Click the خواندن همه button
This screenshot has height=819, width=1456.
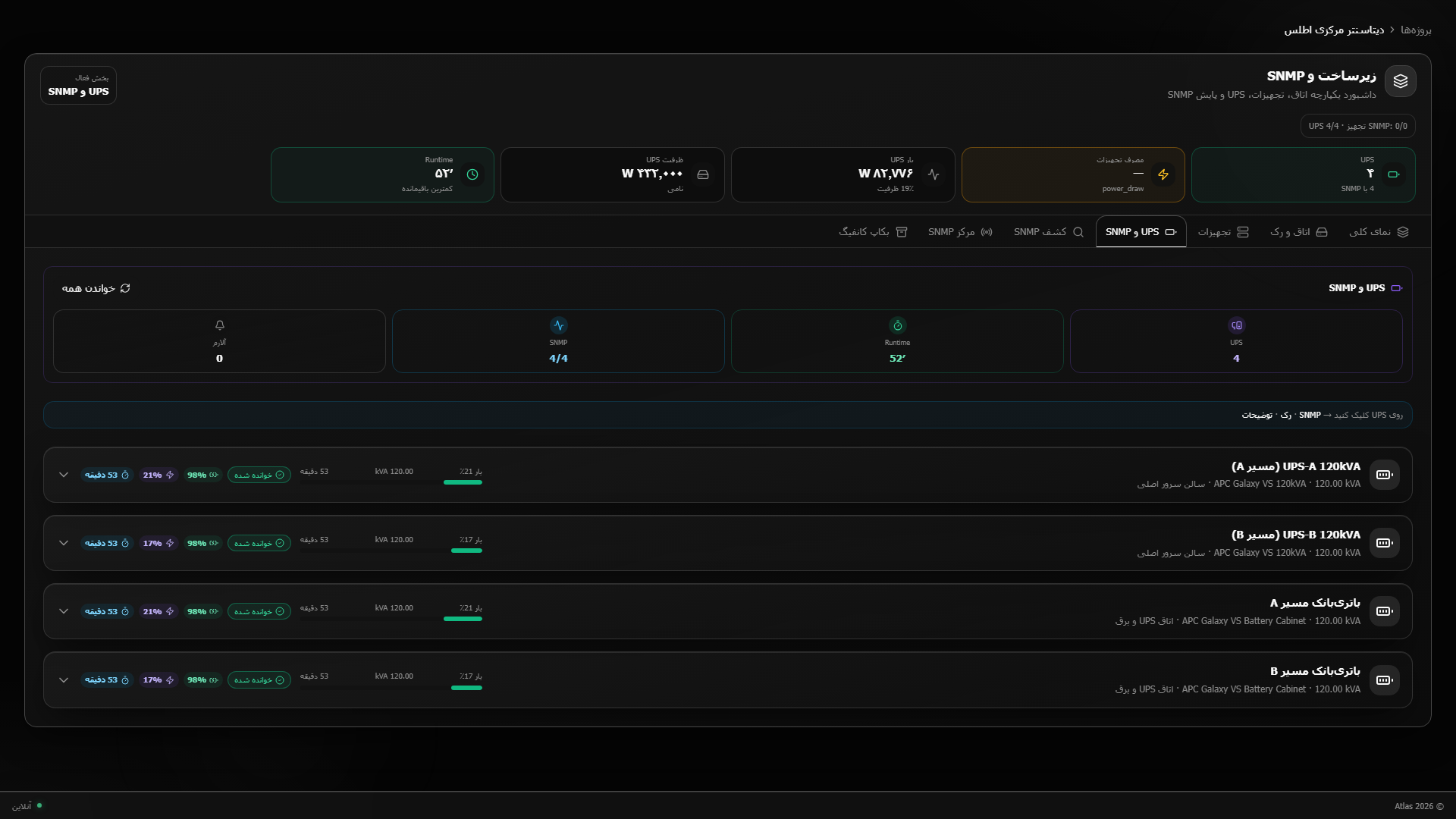[x=96, y=288]
